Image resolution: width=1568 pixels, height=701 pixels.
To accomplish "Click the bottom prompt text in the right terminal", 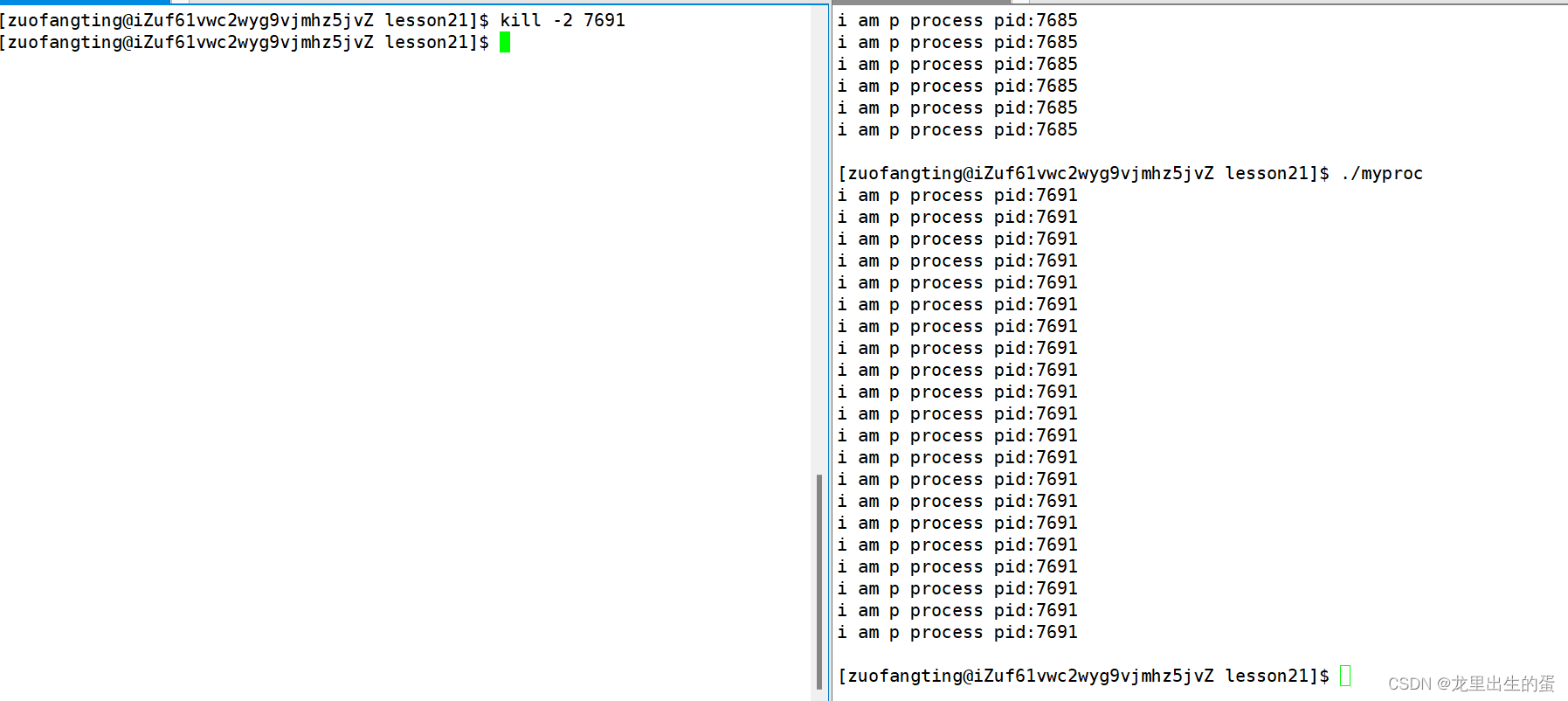I will pyautogui.click(x=1083, y=676).
